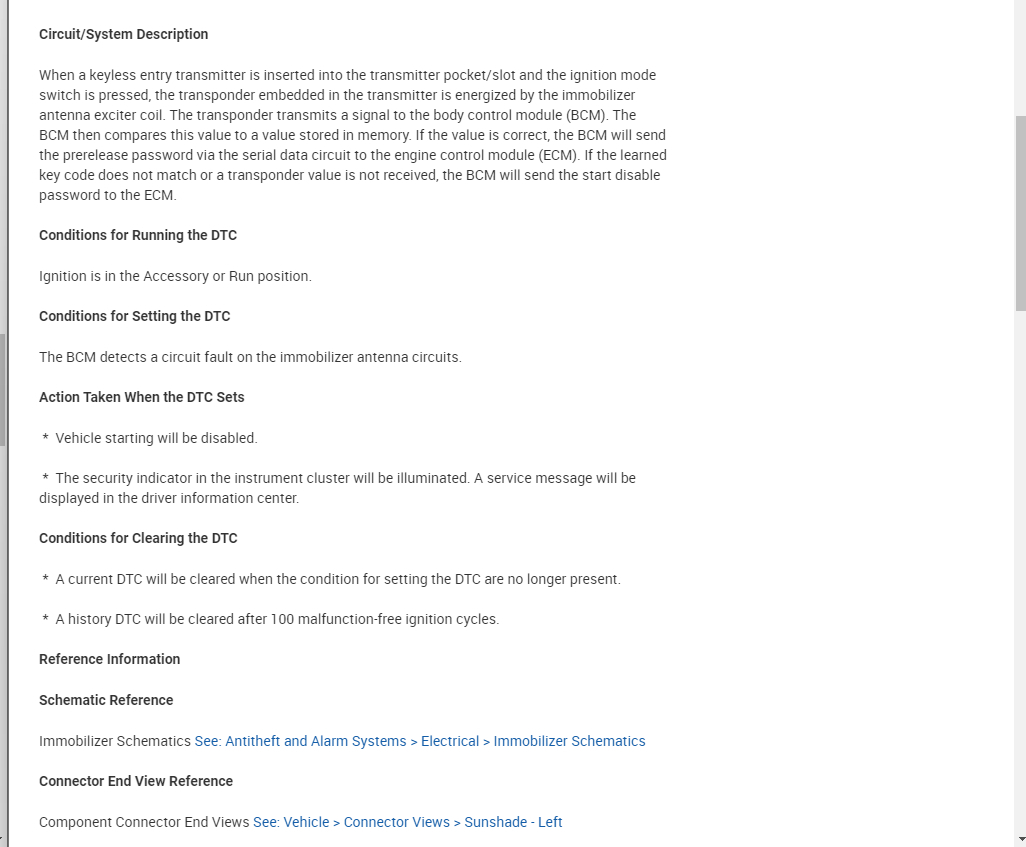Click the Reference Information heading
Viewport: 1026px width, 847px height.
(x=109, y=659)
